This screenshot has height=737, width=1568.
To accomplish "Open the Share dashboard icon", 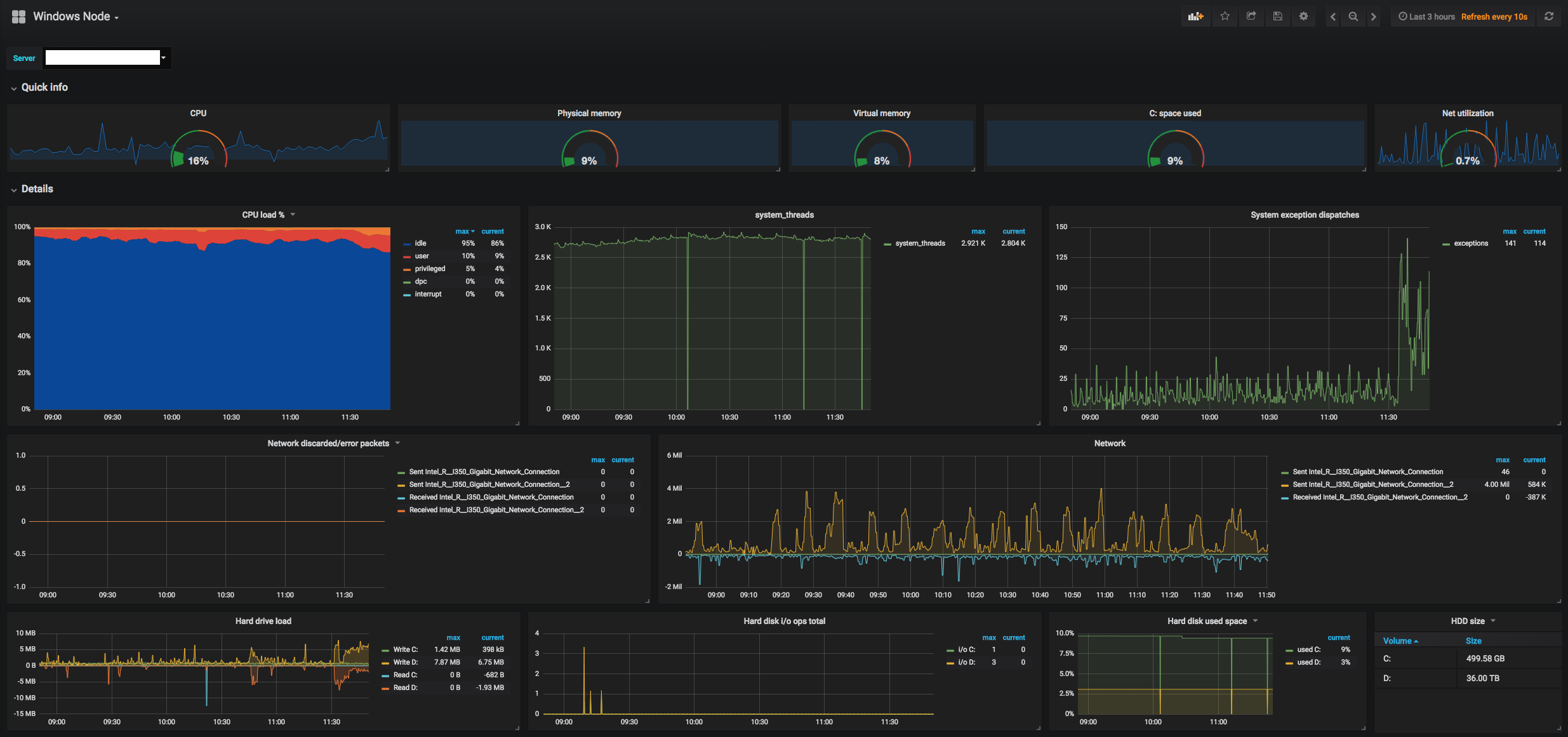I will tap(1251, 17).
